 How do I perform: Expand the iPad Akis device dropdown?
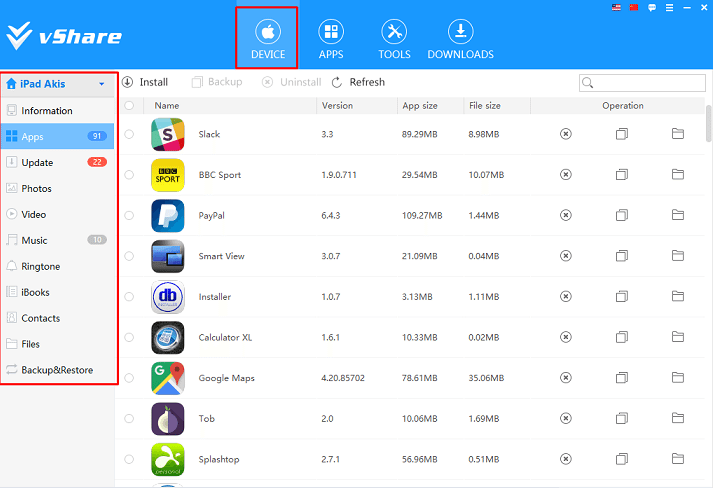tap(102, 85)
